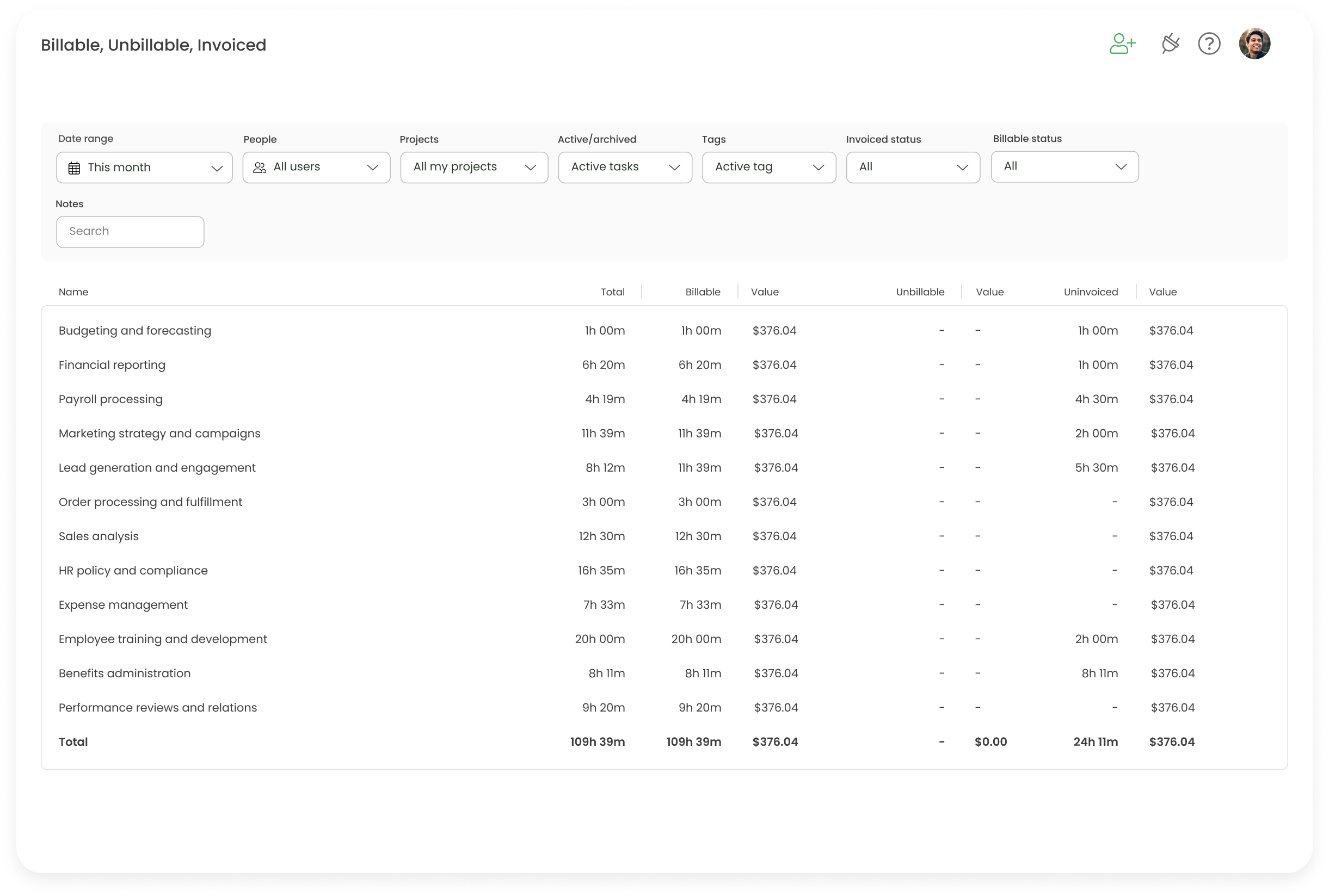Click the Benefits administration row
1329x896 pixels.
point(125,673)
